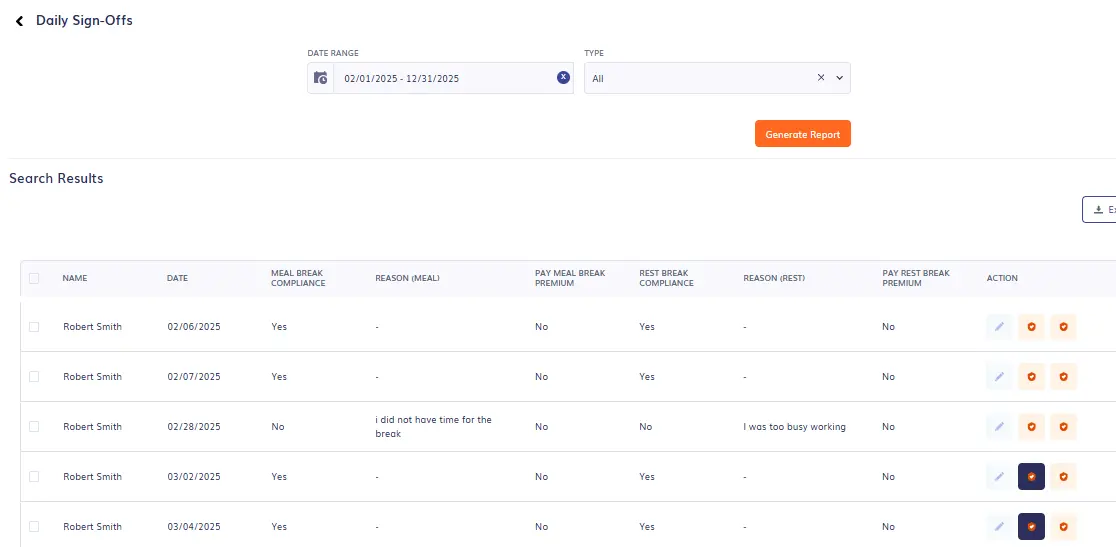Click the dark blue shield for 03/04/2025
The height and width of the screenshot is (547, 1116).
(x=1031, y=527)
